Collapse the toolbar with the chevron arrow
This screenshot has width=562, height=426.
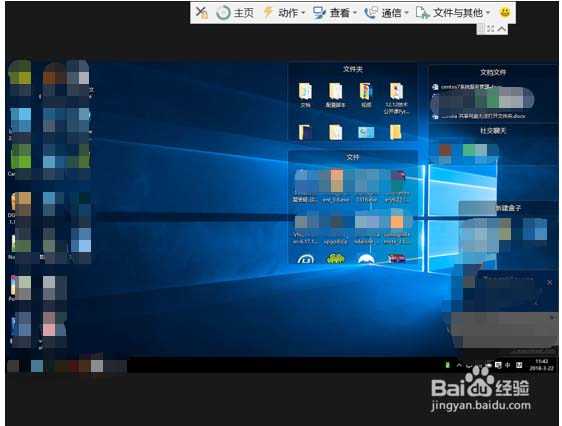coord(502,29)
